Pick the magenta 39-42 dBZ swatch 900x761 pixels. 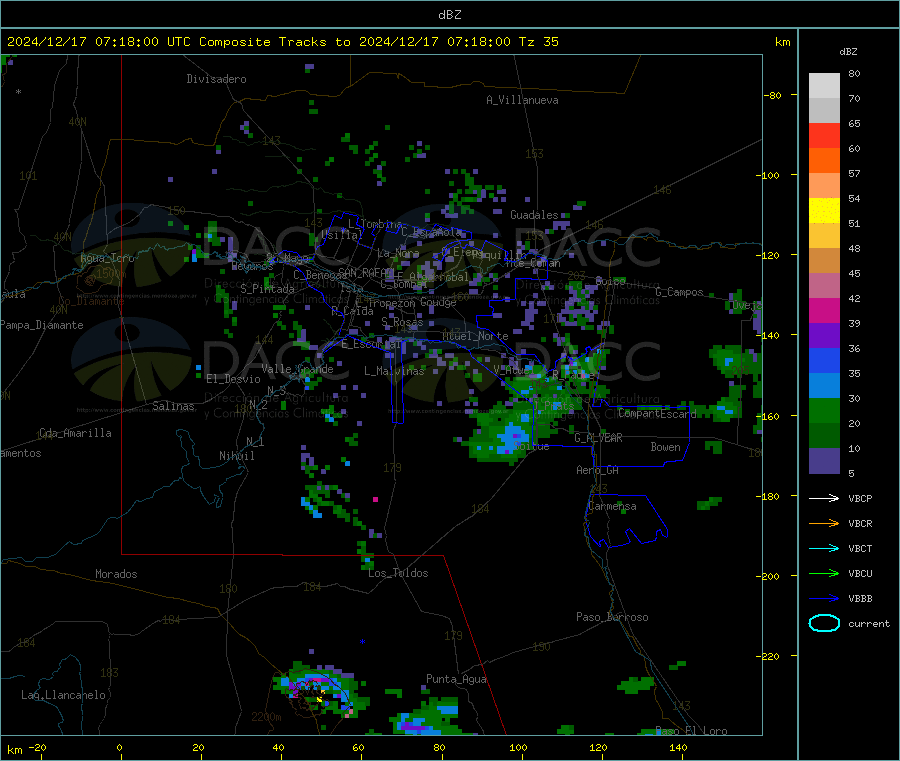tap(824, 310)
